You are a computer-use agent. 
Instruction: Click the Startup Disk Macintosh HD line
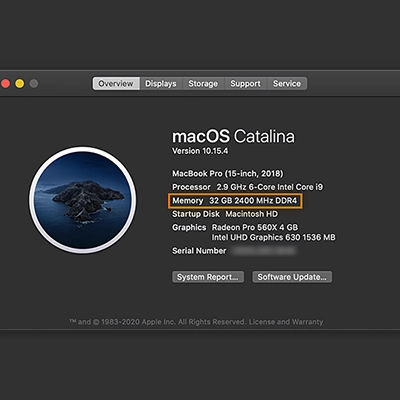pyautogui.click(x=225, y=214)
